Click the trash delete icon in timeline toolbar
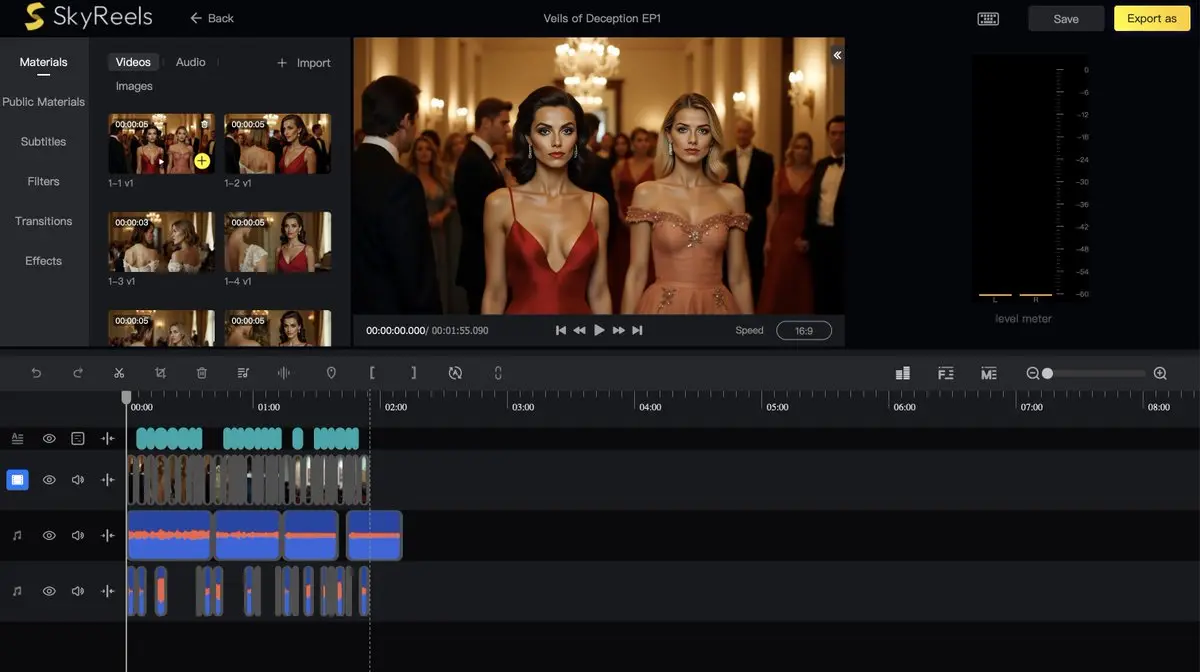This screenshot has height=672, width=1200. pyautogui.click(x=202, y=373)
